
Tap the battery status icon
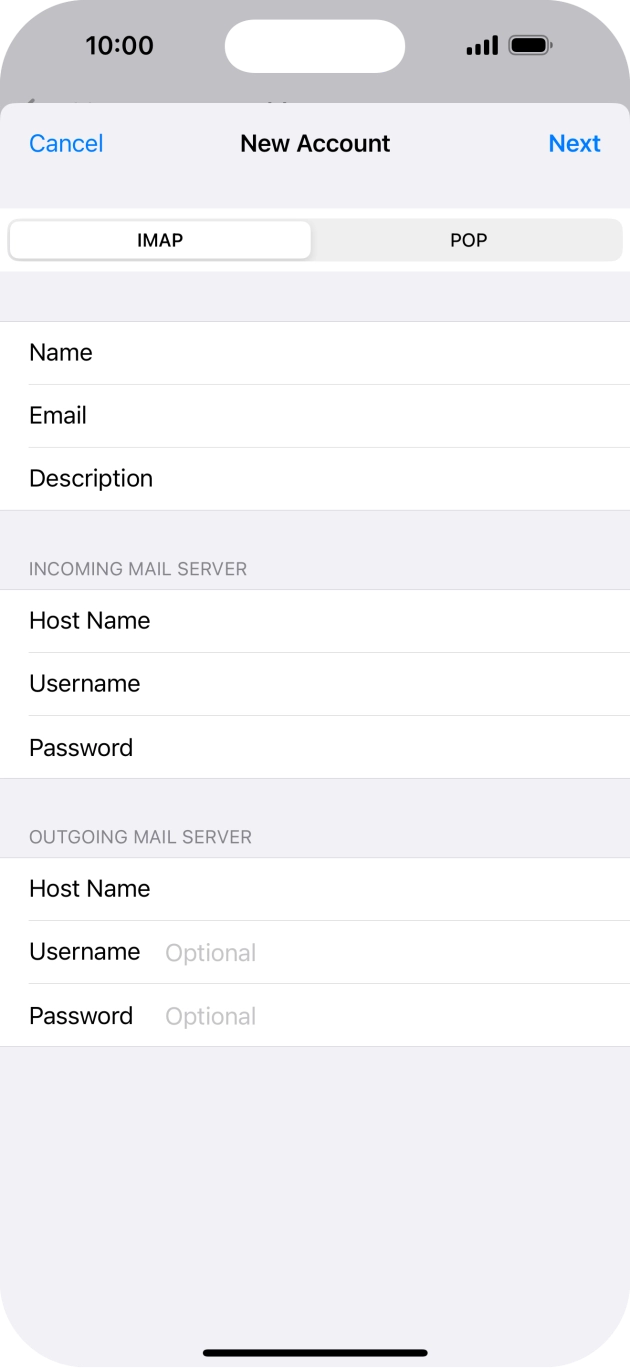coord(528,45)
